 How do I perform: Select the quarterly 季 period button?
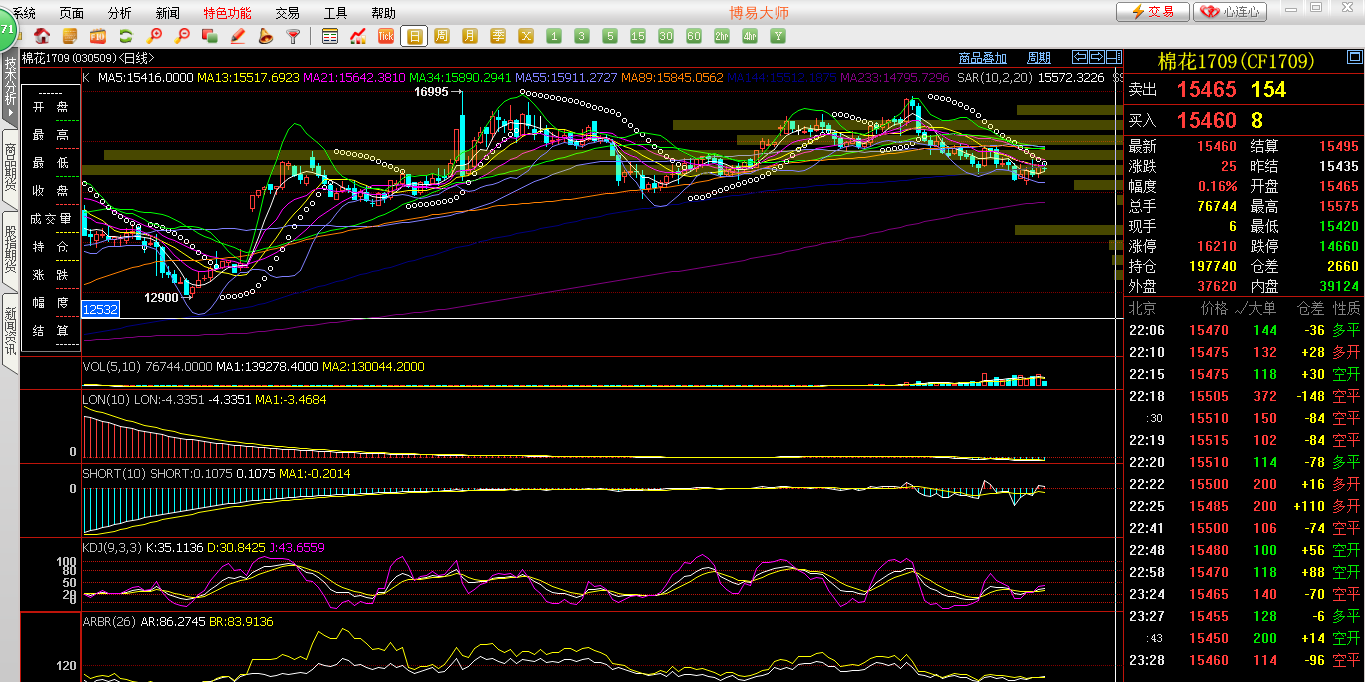pyautogui.click(x=498, y=36)
